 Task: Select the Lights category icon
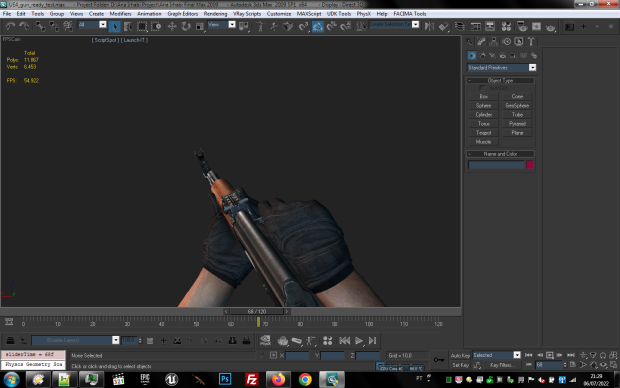(x=492, y=55)
